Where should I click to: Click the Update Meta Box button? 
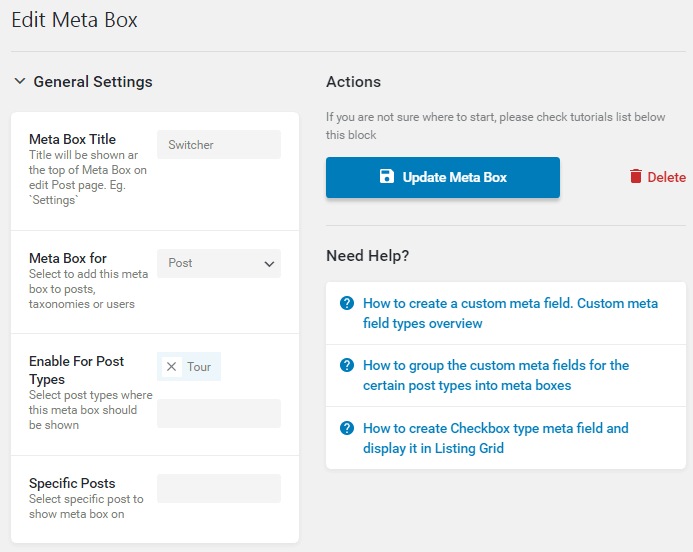443,177
